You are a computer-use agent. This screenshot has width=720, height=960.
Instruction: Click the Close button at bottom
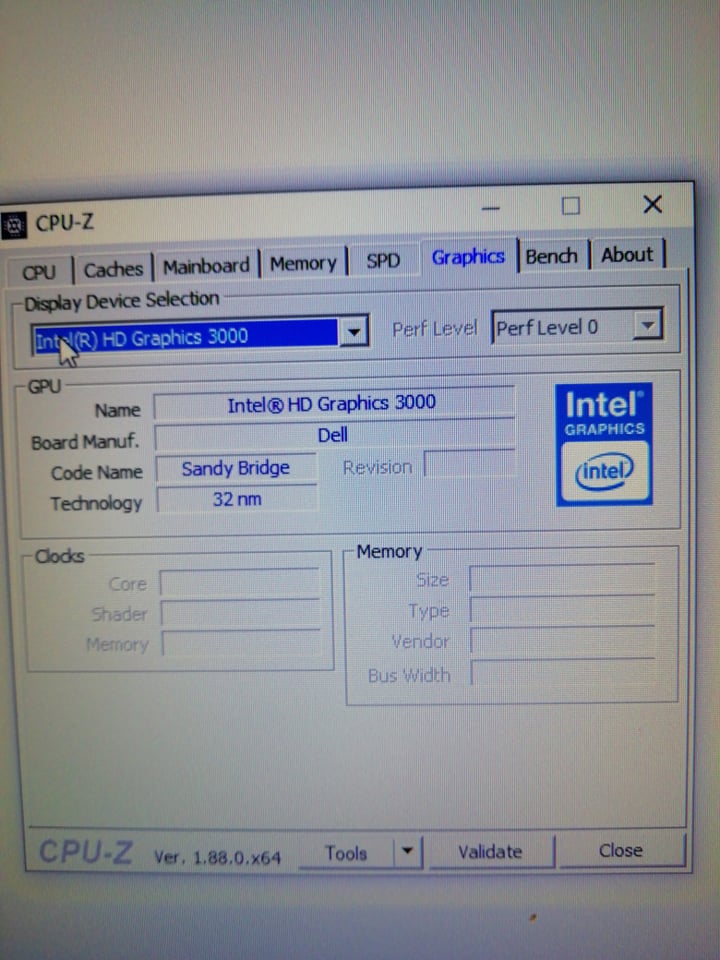point(621,850)
